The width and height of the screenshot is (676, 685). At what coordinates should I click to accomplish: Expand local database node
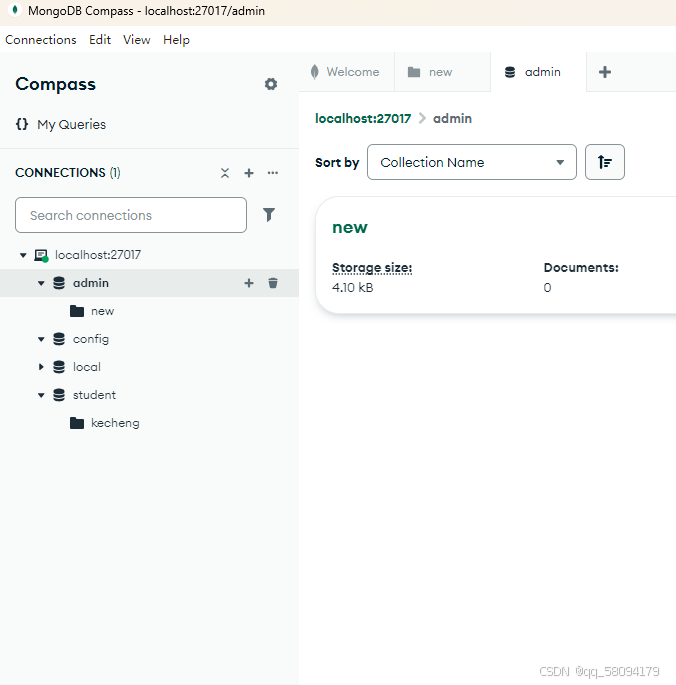click(41, 367)
